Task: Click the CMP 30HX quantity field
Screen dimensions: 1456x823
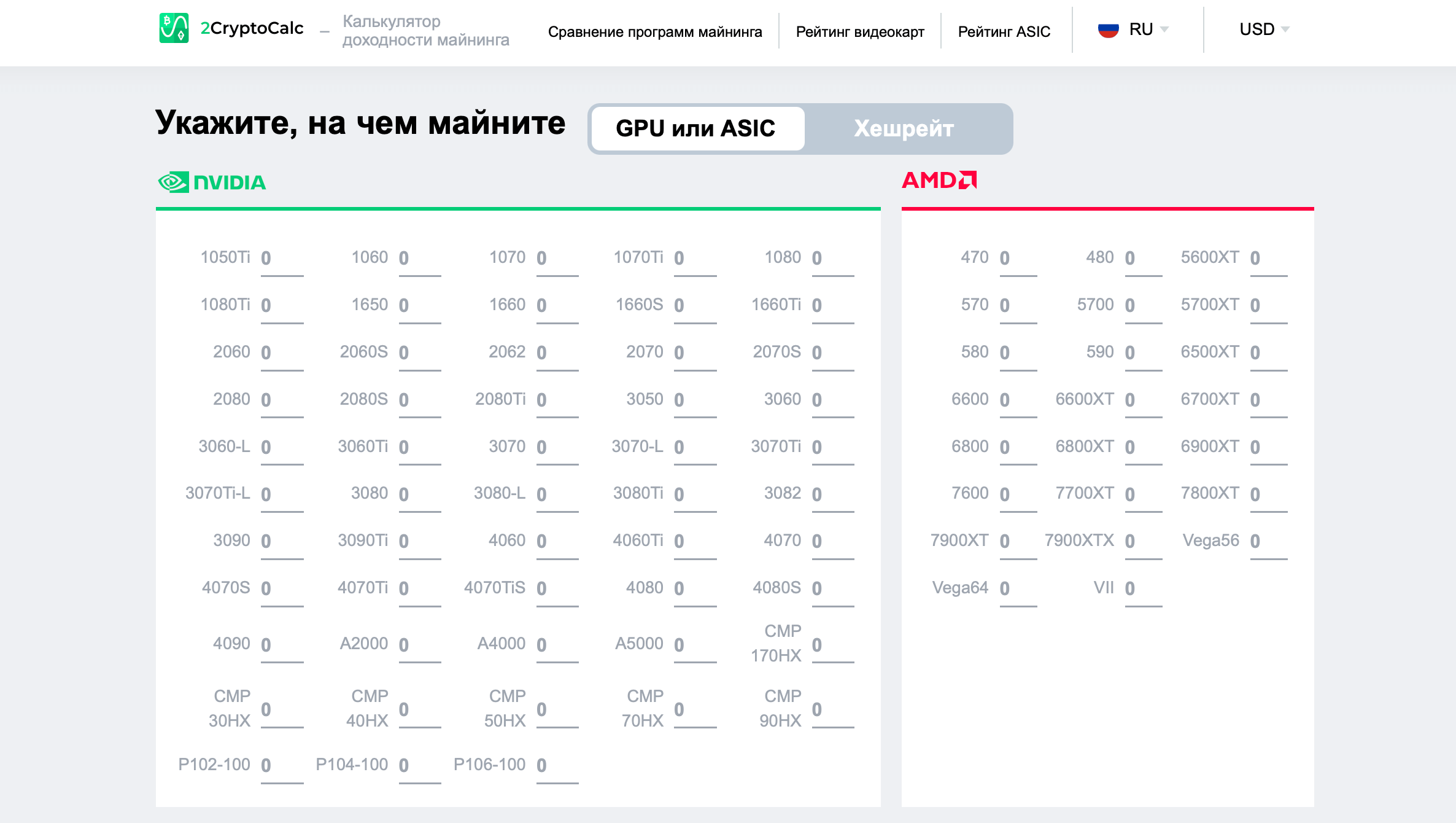Action: coord(282,710)
